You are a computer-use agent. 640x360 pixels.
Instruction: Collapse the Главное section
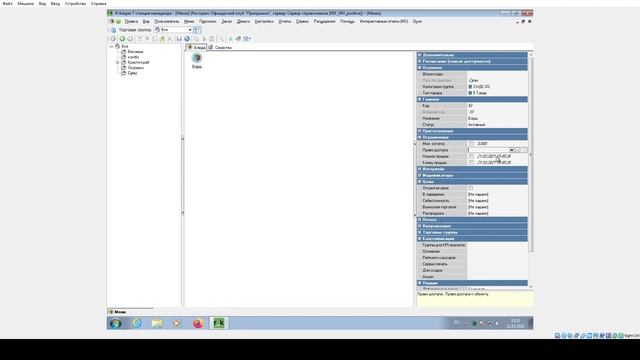419,99
